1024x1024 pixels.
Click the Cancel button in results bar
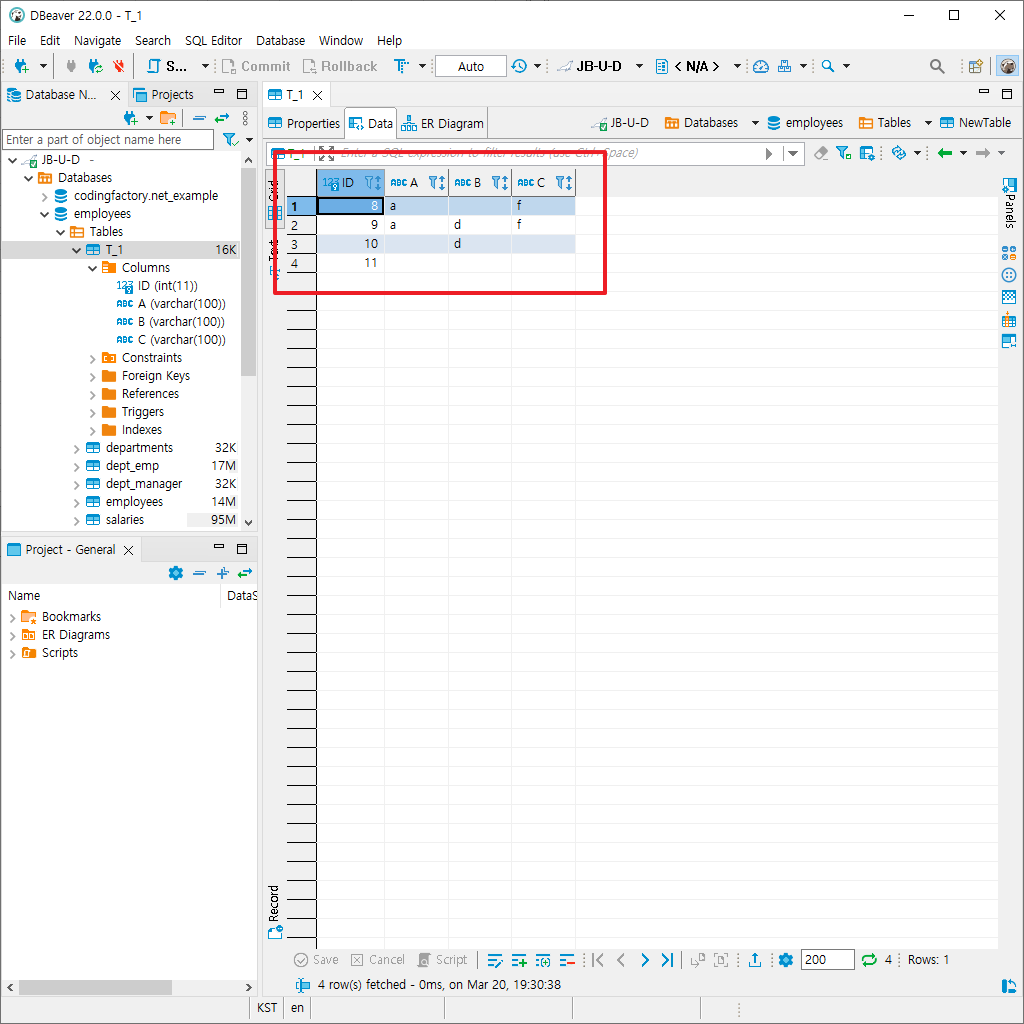coord(377,960)
